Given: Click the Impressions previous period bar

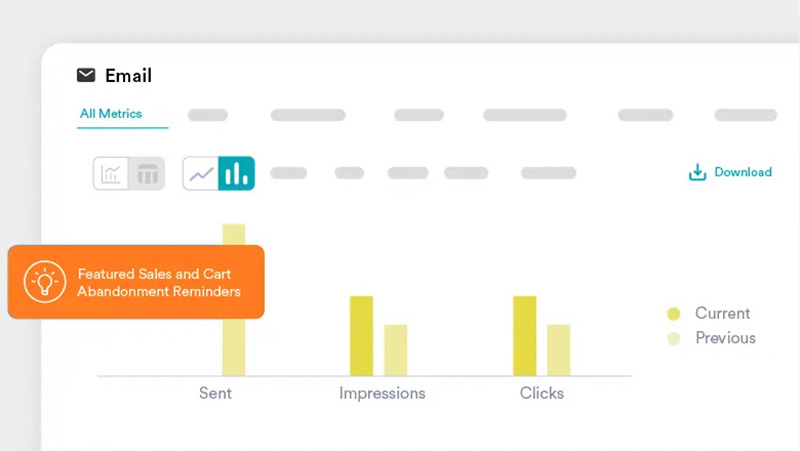Looking at the screenshot, I should point(395,350).
